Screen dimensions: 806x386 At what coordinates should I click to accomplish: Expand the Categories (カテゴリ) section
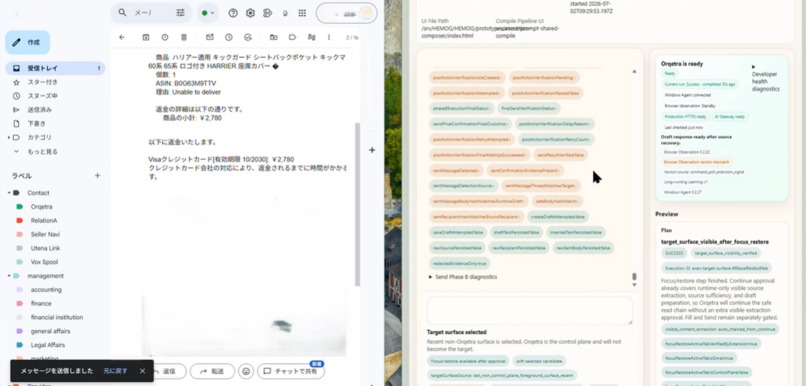pyautogui.click(x=9, y=137)
